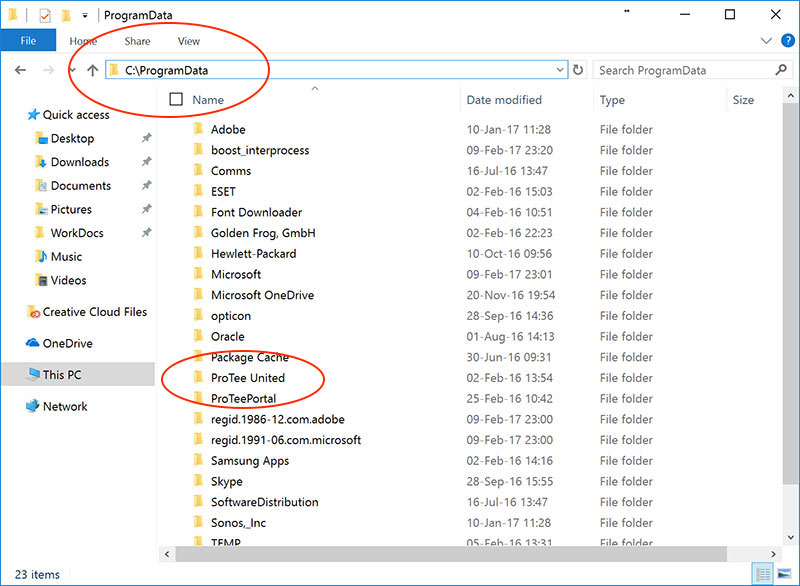Click the search magnifier icon
Screen dimensions: 800x586
coord(781,69)
